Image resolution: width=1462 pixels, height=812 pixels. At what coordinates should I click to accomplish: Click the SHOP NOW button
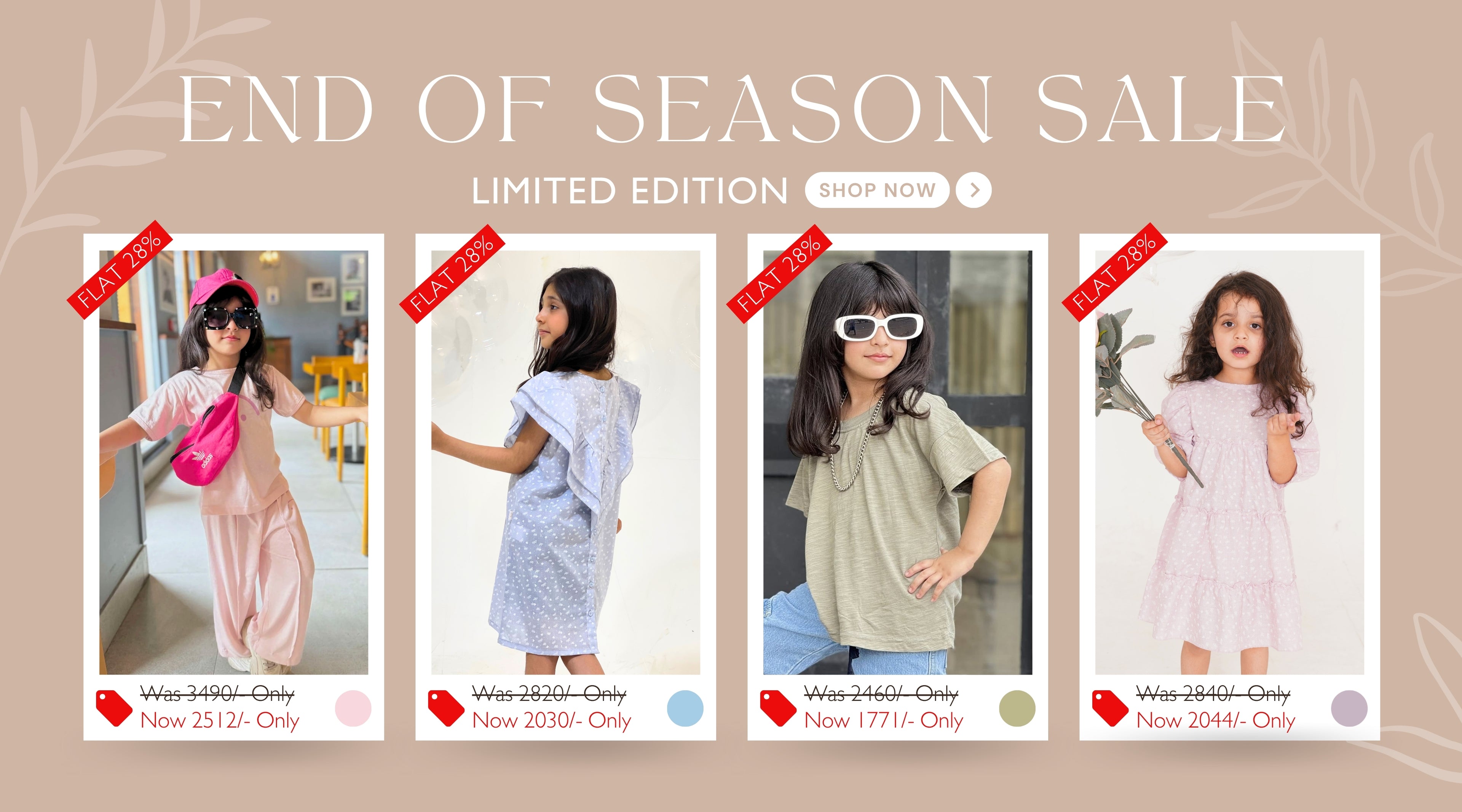tap(877, 190)
